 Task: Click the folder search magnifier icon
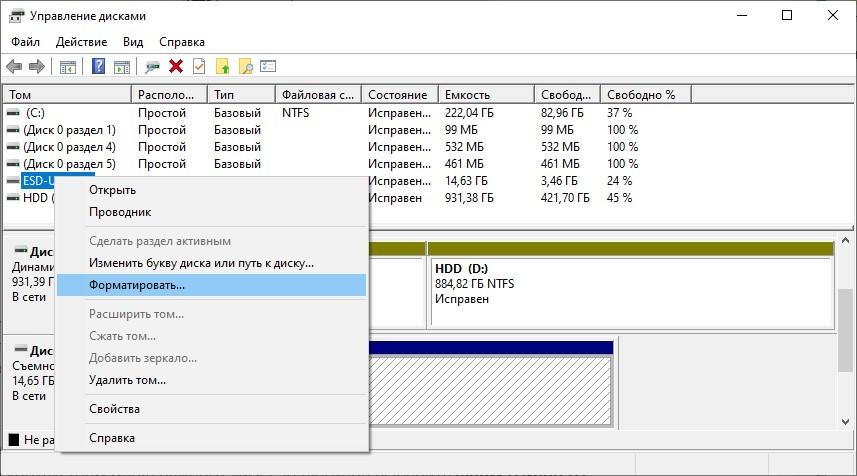pos(246,67)
